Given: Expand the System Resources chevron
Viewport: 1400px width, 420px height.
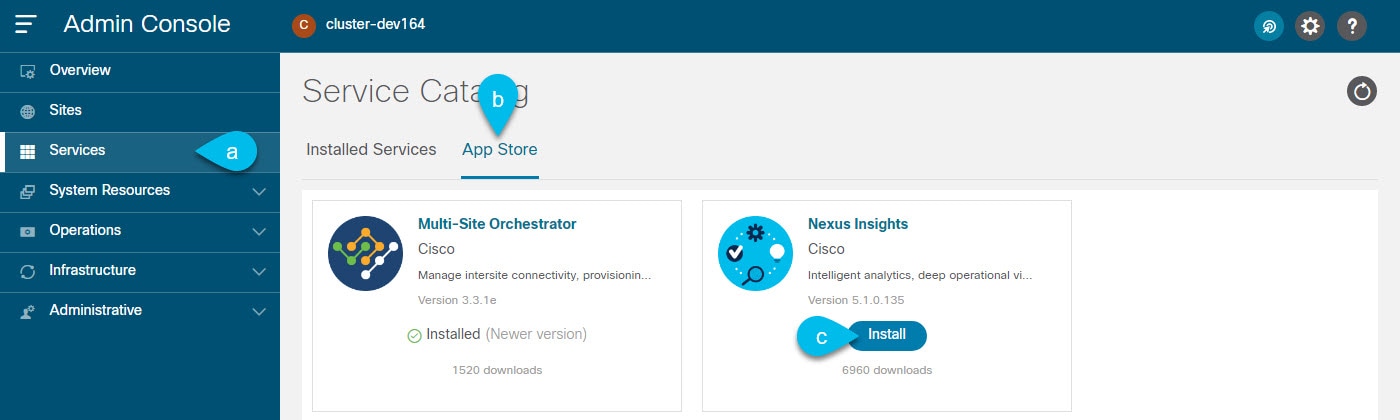Looking at the screenshot, I should (259, 191).
